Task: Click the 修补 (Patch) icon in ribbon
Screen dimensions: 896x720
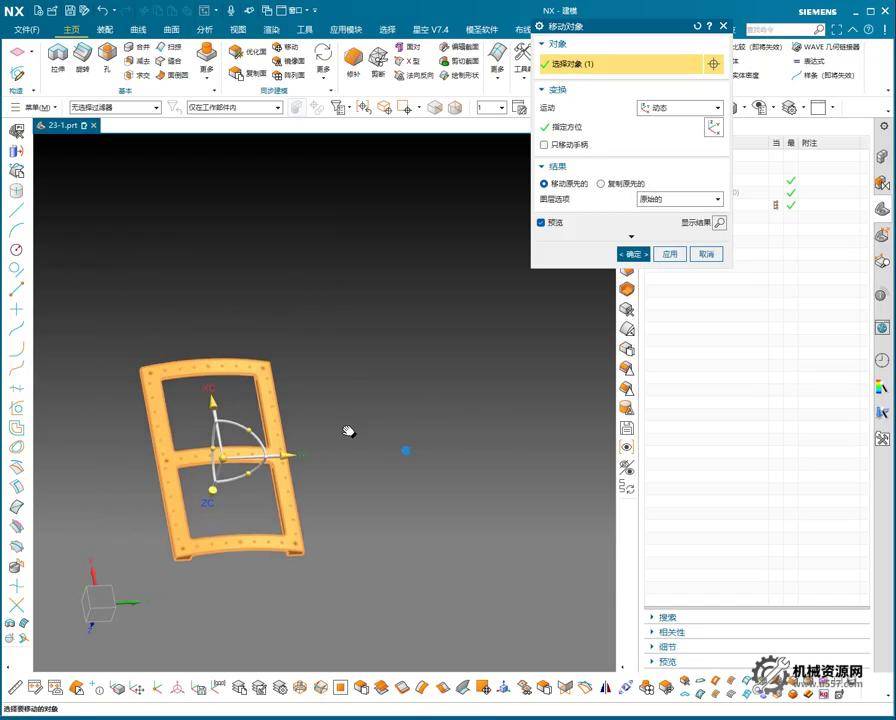Action: click(x=353, y=55)
